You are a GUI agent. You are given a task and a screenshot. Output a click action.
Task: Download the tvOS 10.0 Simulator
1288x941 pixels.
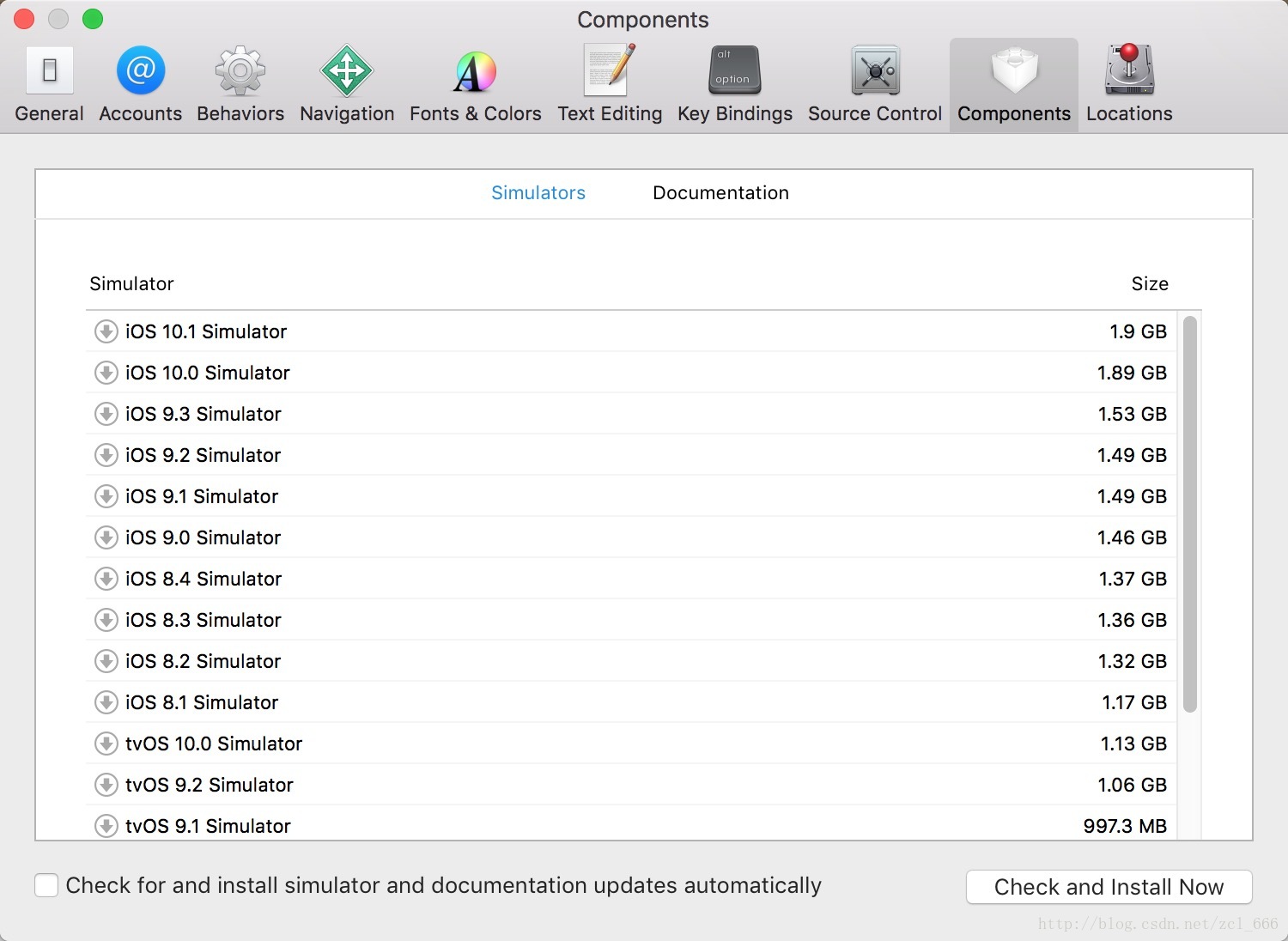[106, 744]
